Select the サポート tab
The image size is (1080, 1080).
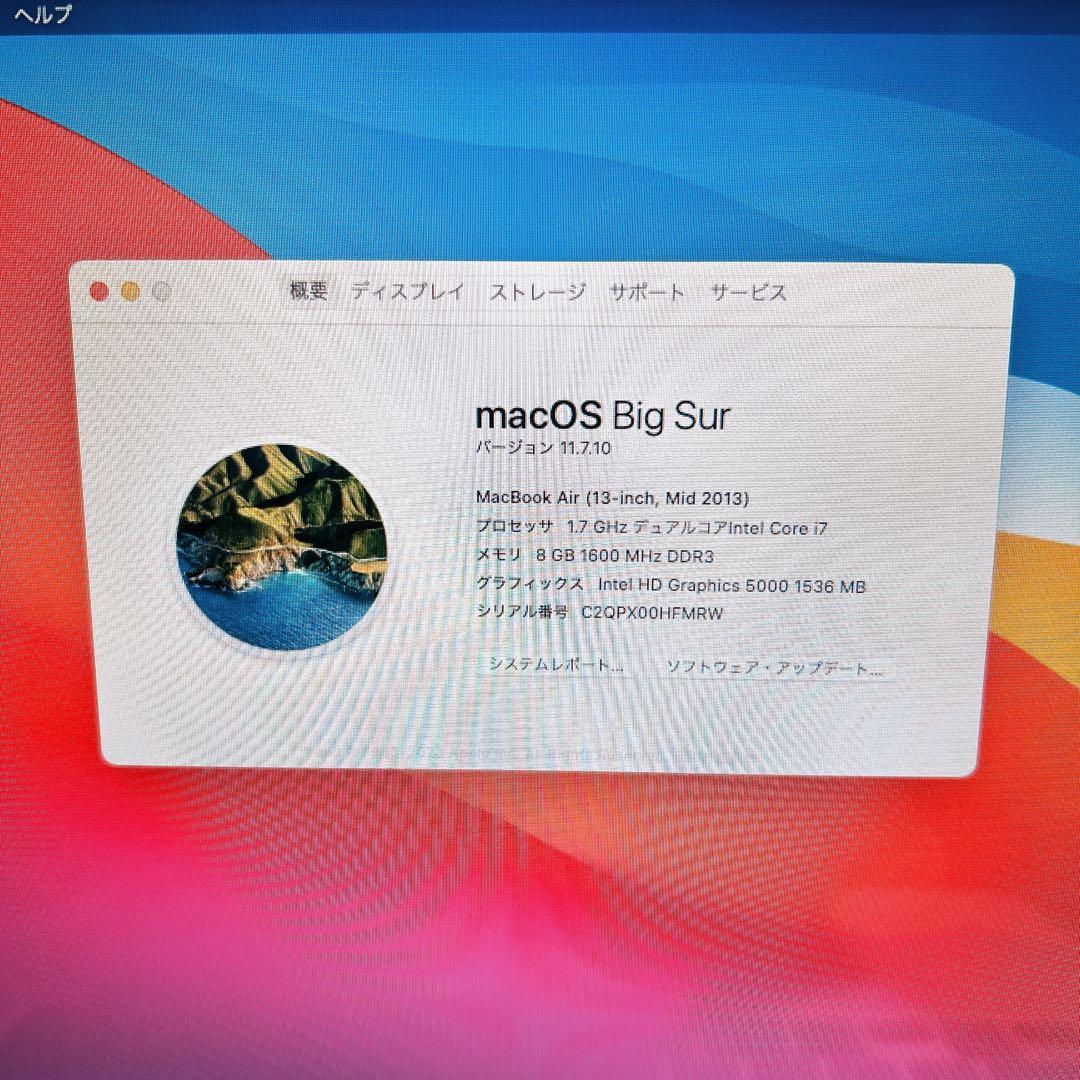coord(646,292)
